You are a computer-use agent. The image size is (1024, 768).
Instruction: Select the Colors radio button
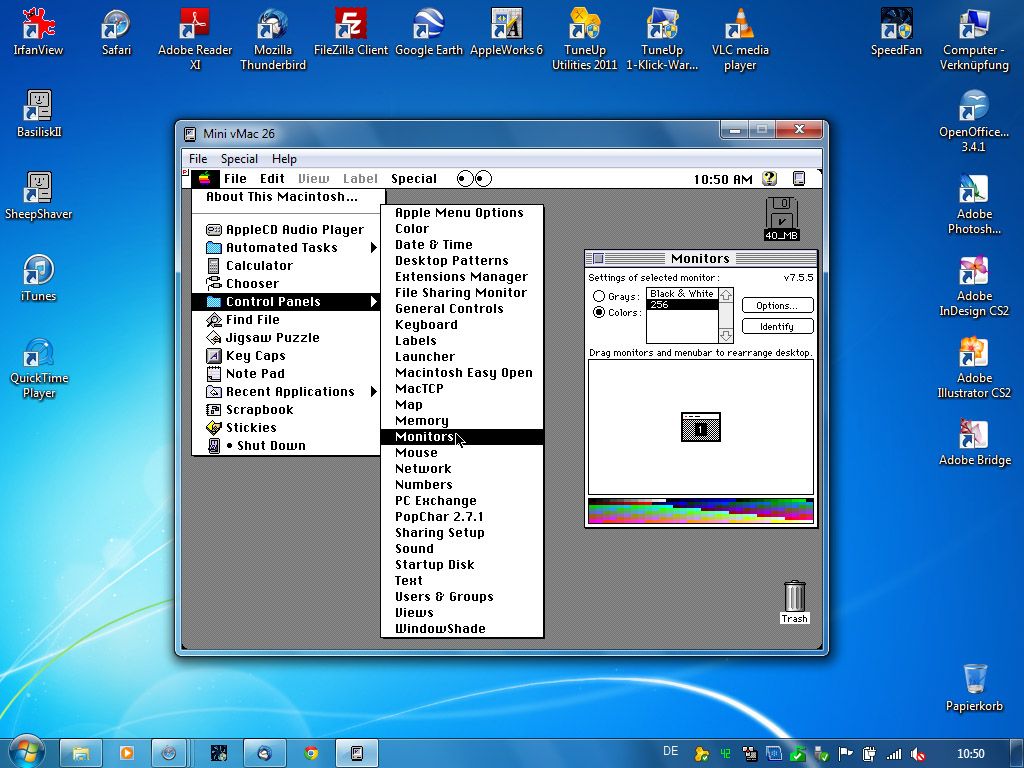point(598,312)
